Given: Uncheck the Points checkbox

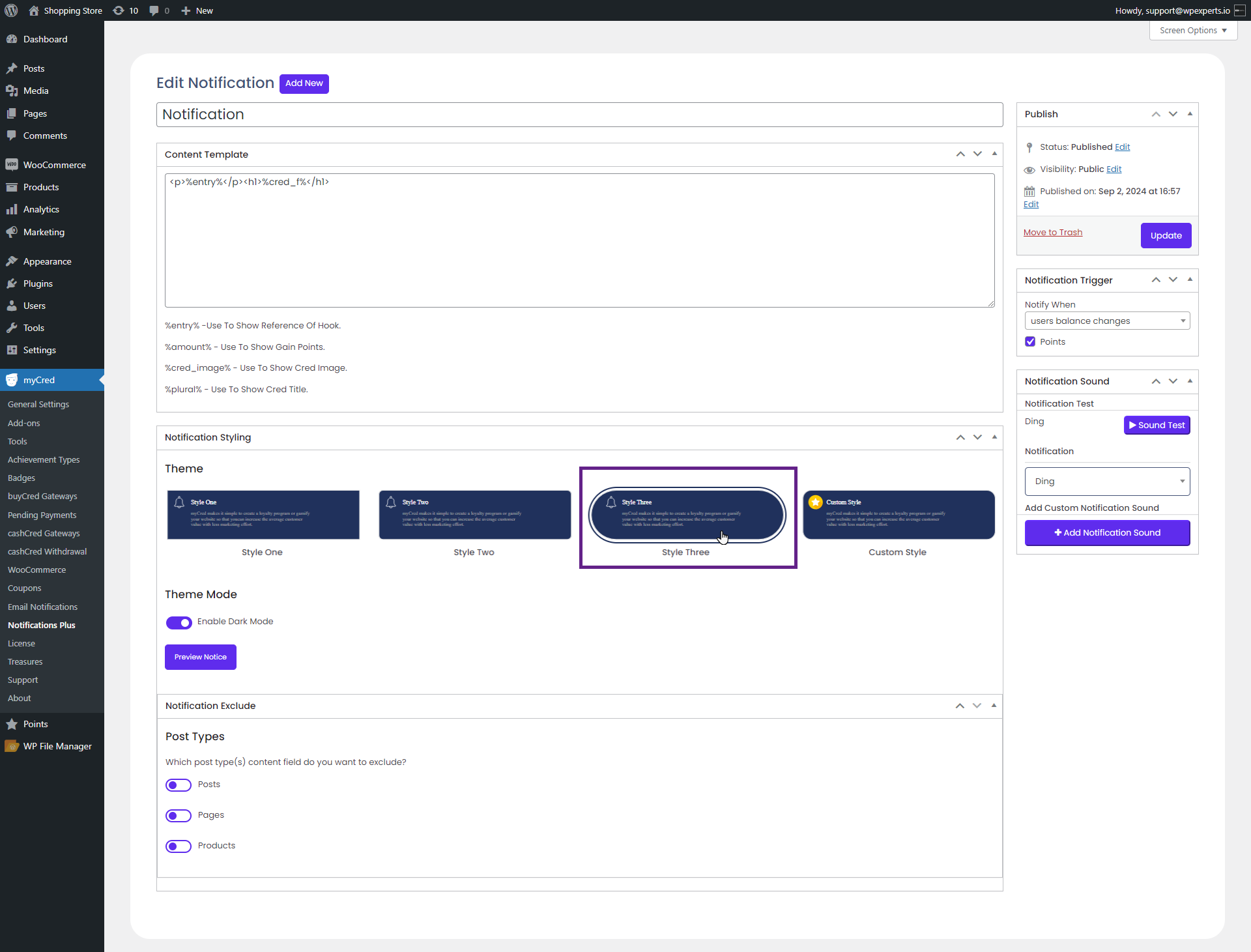Looking at the screenshot, I should [1030, 341].
